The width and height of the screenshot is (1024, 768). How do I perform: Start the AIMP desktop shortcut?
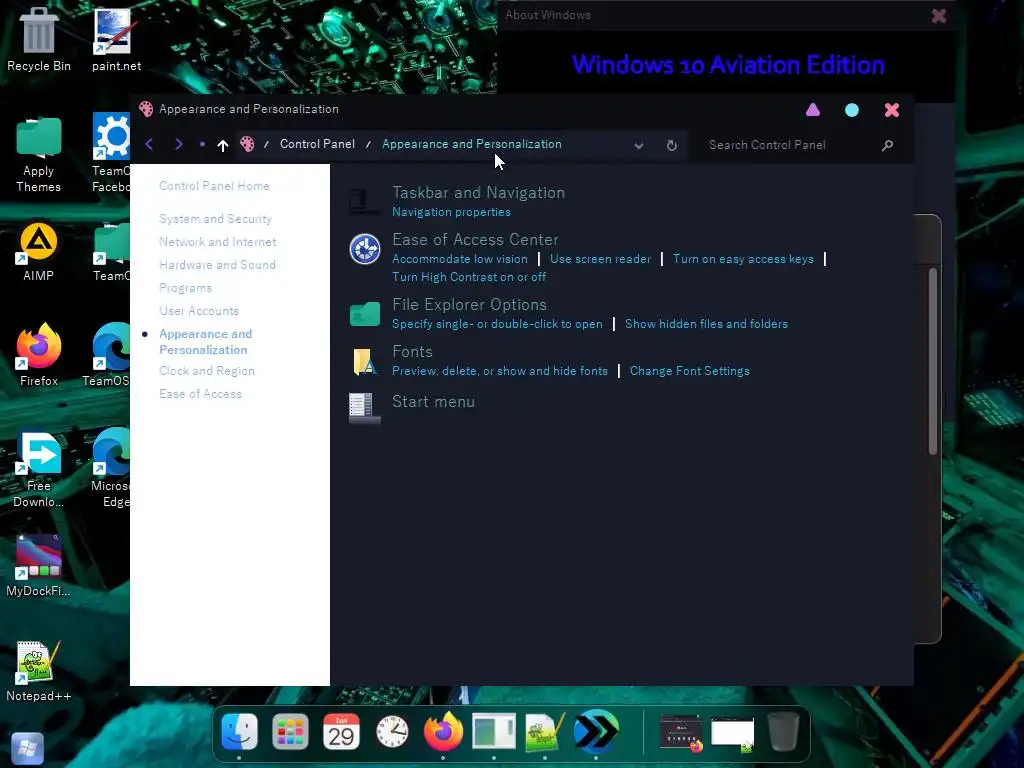[39, 251]
